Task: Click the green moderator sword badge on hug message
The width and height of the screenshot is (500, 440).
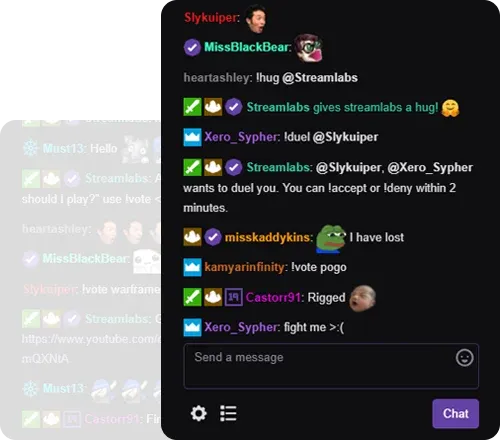Action: point(192,107)
